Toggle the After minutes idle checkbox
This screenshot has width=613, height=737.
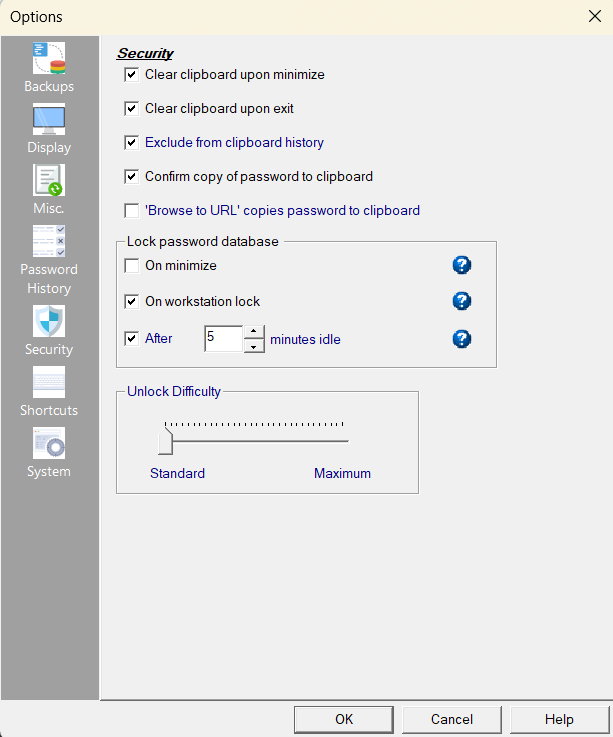click(132, 338)
